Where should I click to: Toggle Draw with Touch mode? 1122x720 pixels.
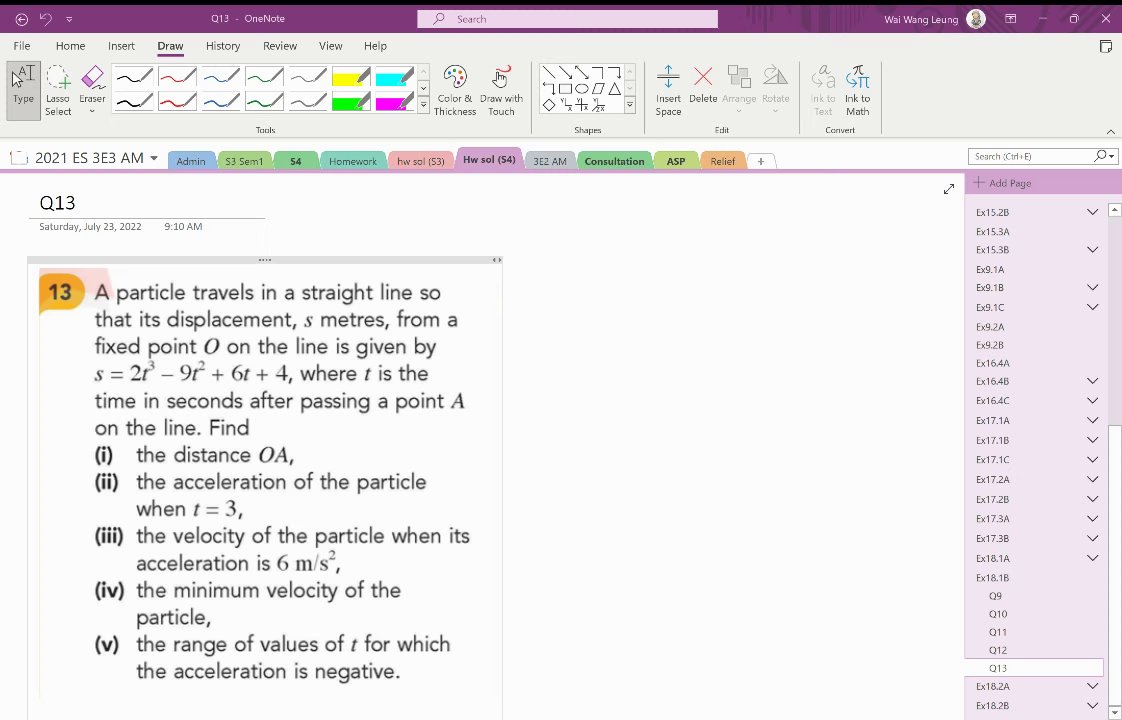(501, 90)
